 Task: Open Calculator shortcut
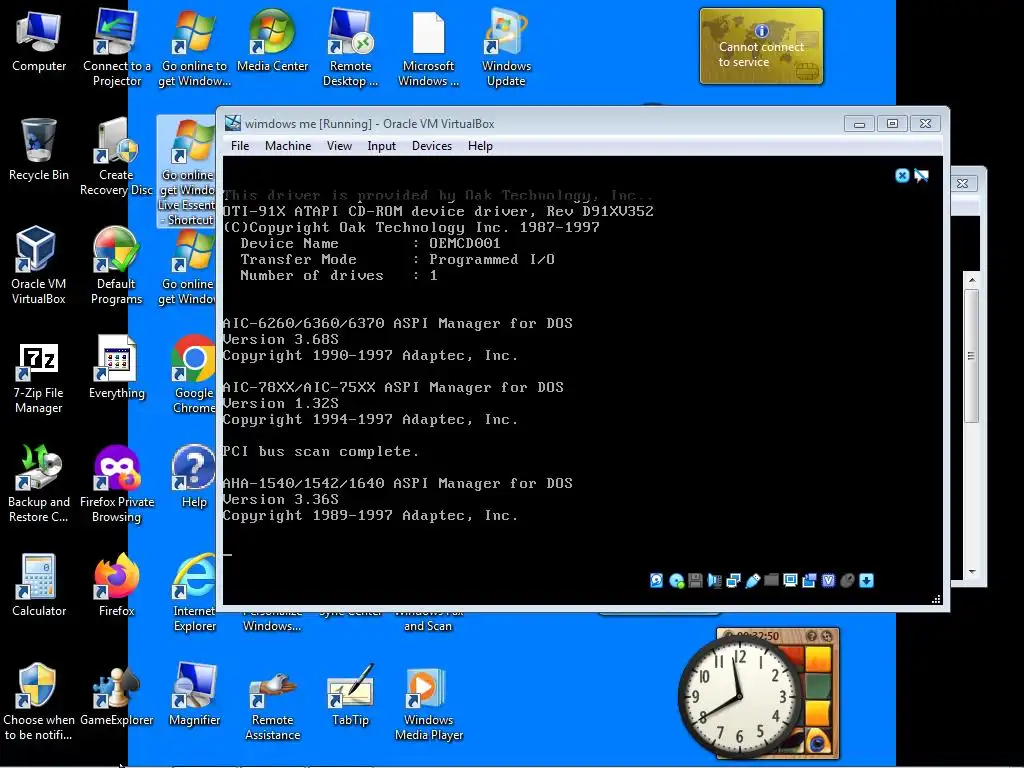point(39,586)
